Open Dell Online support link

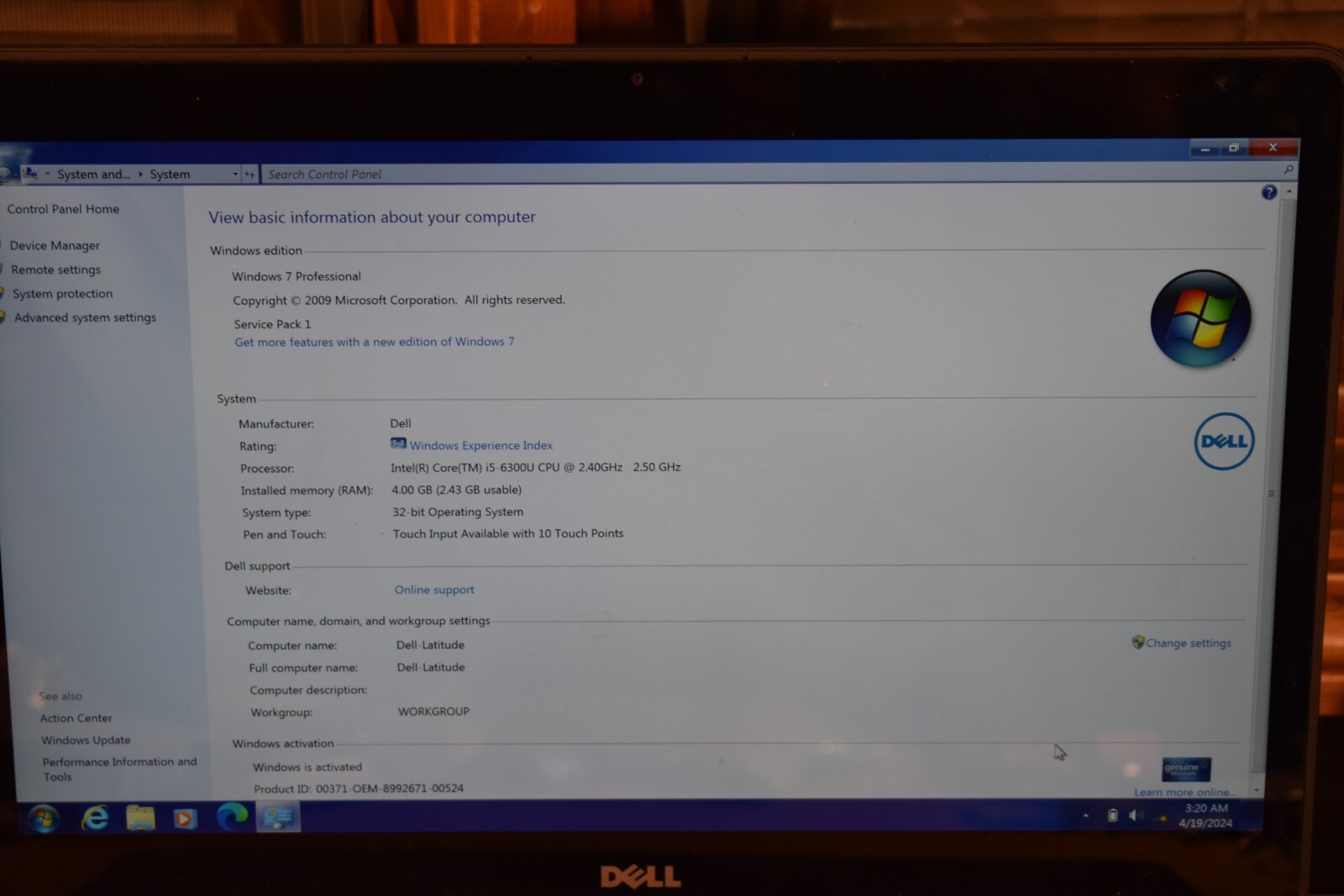click(x=434, y=589)
